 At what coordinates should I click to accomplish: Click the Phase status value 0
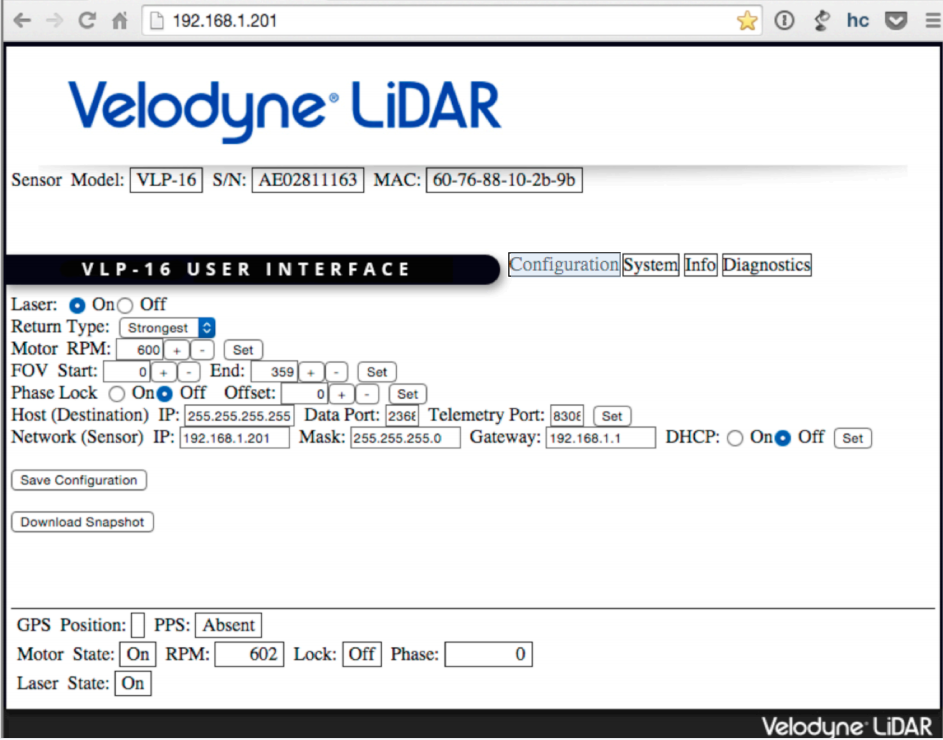tap(488, 655)
